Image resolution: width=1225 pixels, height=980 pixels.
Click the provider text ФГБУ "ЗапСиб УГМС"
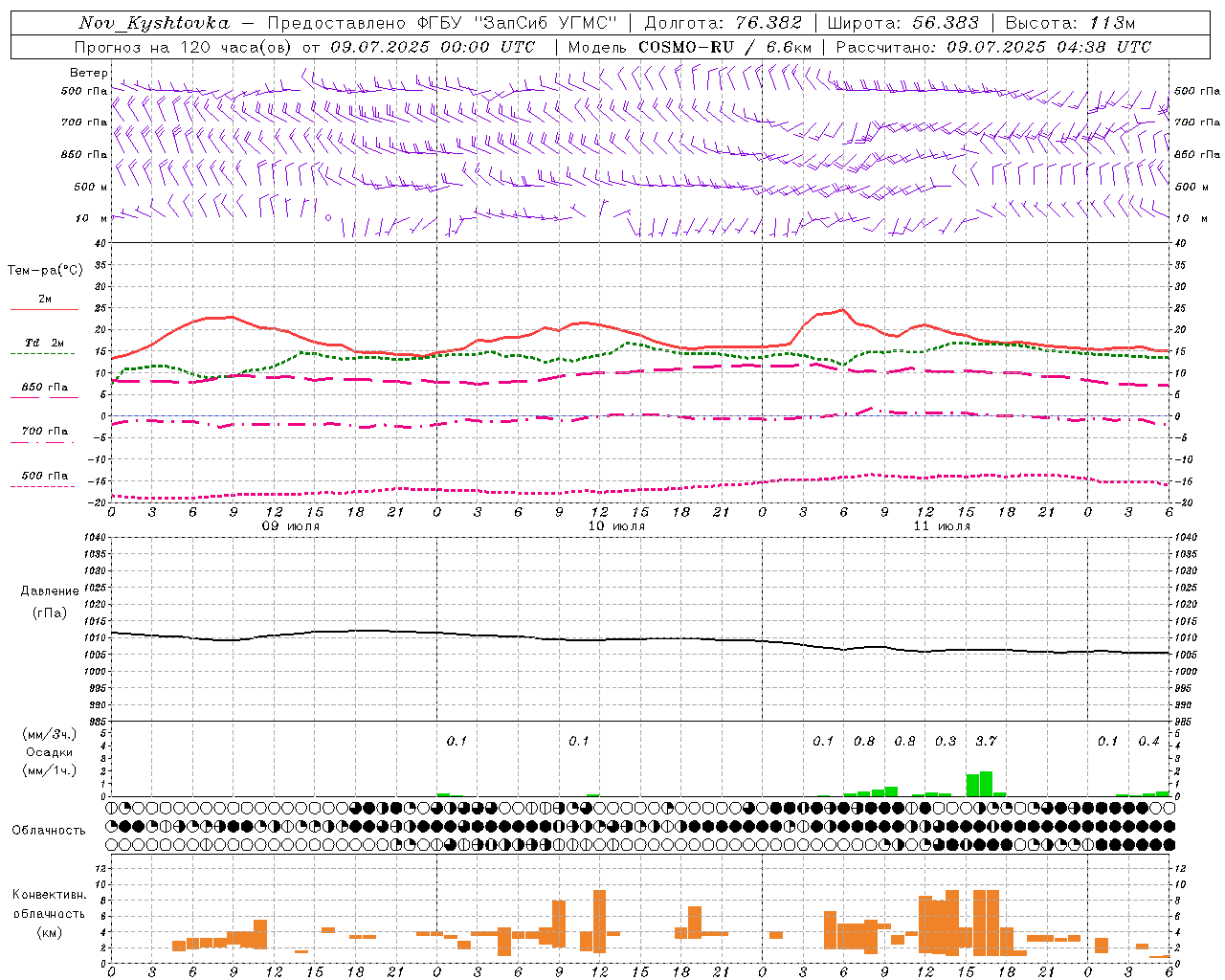click(x=517, y=24)
